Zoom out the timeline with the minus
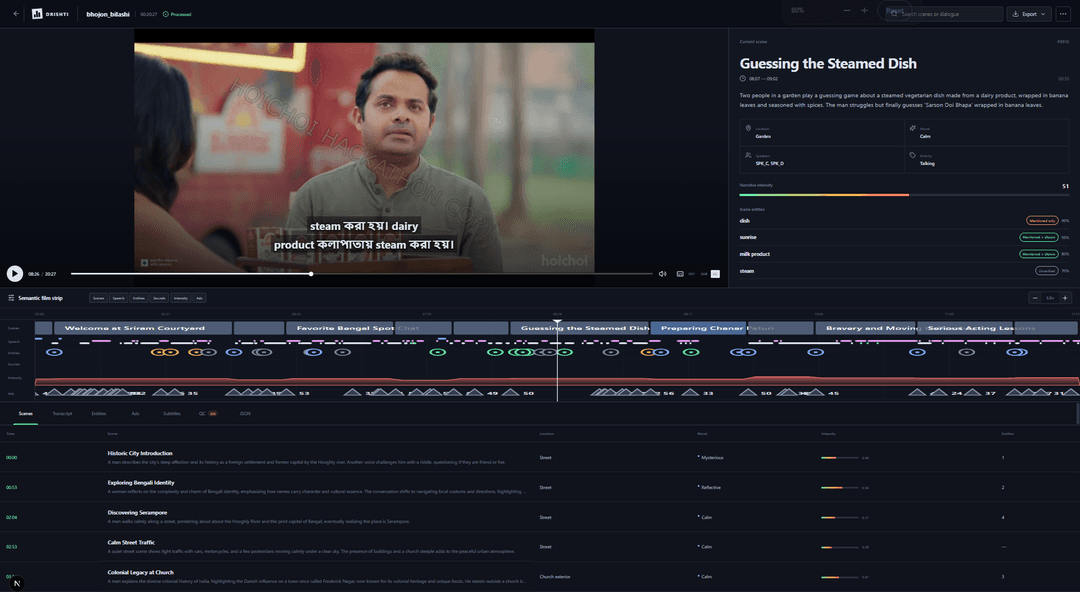Screen dimensions: 1080x592 1035,298
